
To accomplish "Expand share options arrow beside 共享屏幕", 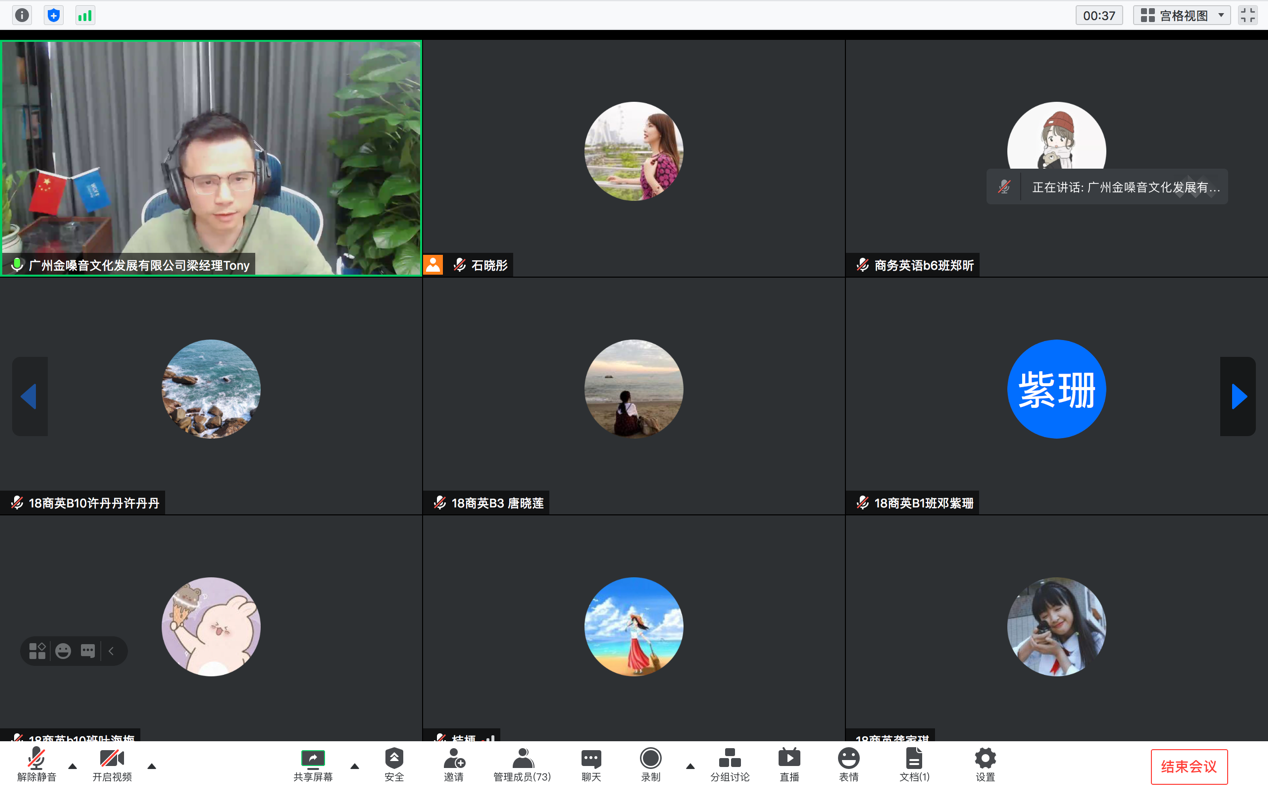I will point(355,767).
